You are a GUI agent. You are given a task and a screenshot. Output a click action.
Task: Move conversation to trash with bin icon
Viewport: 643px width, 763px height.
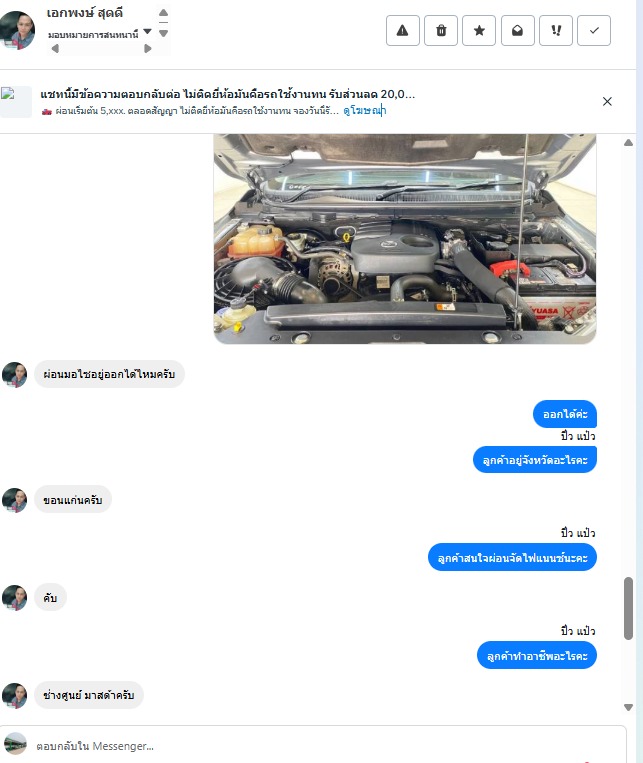pyautogui.click(x=441, y=31)
